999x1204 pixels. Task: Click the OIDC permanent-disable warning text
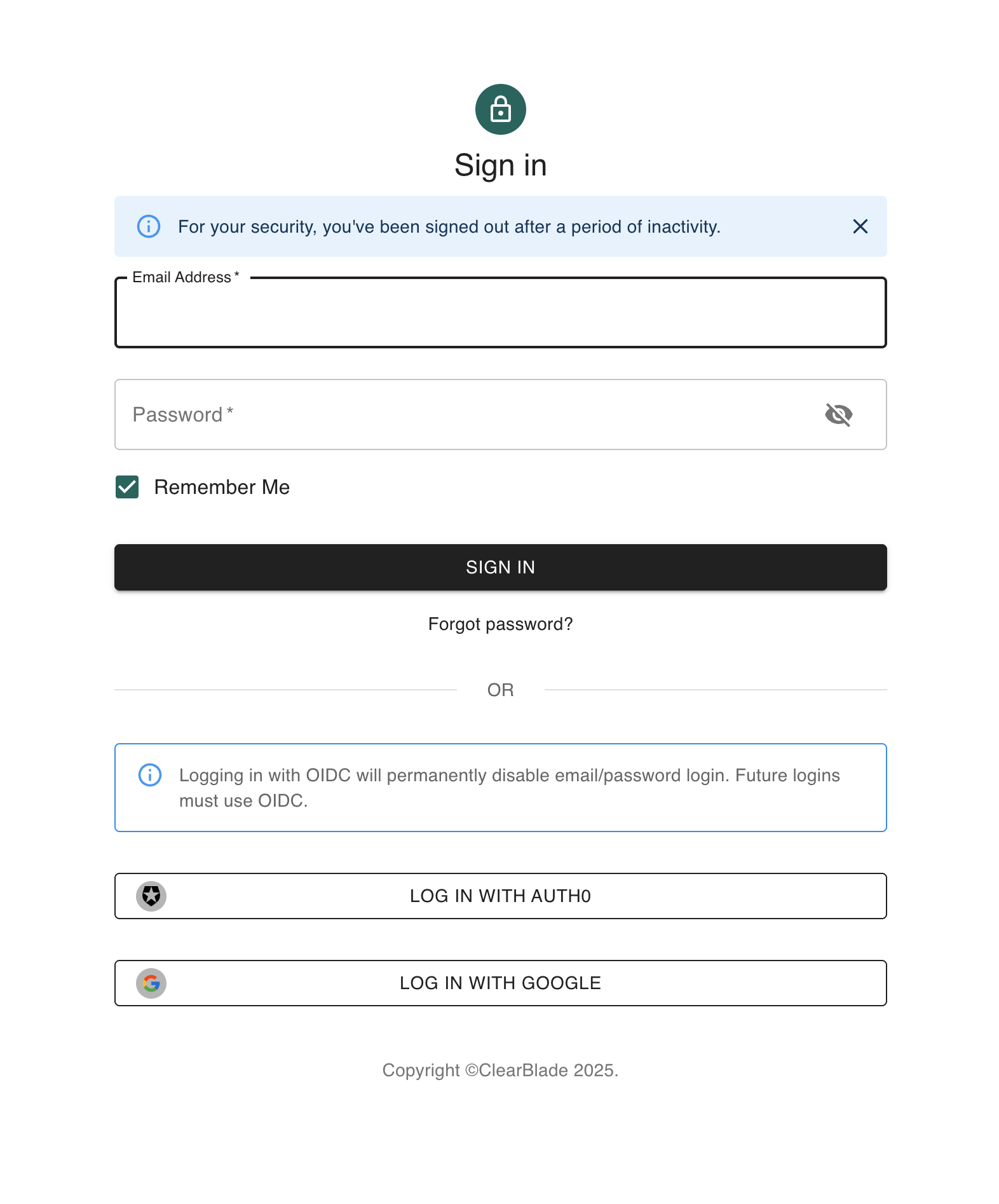coord(508,788)
